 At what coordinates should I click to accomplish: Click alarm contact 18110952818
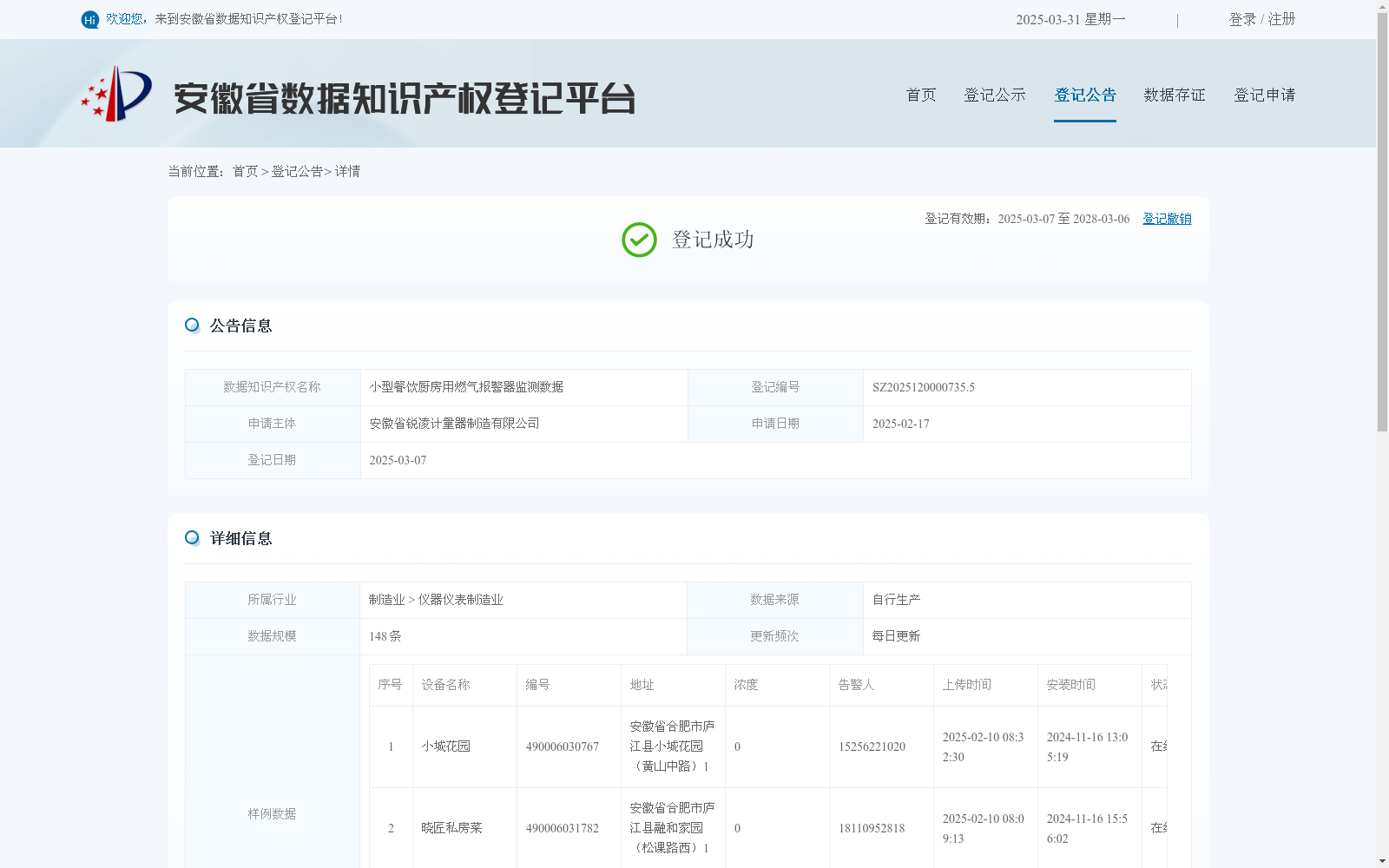[872, 828]
